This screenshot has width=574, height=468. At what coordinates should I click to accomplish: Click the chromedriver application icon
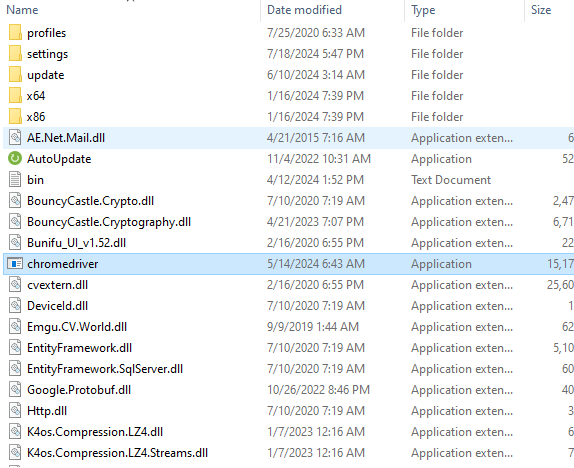pyautogui.click(x=15, y=264)
